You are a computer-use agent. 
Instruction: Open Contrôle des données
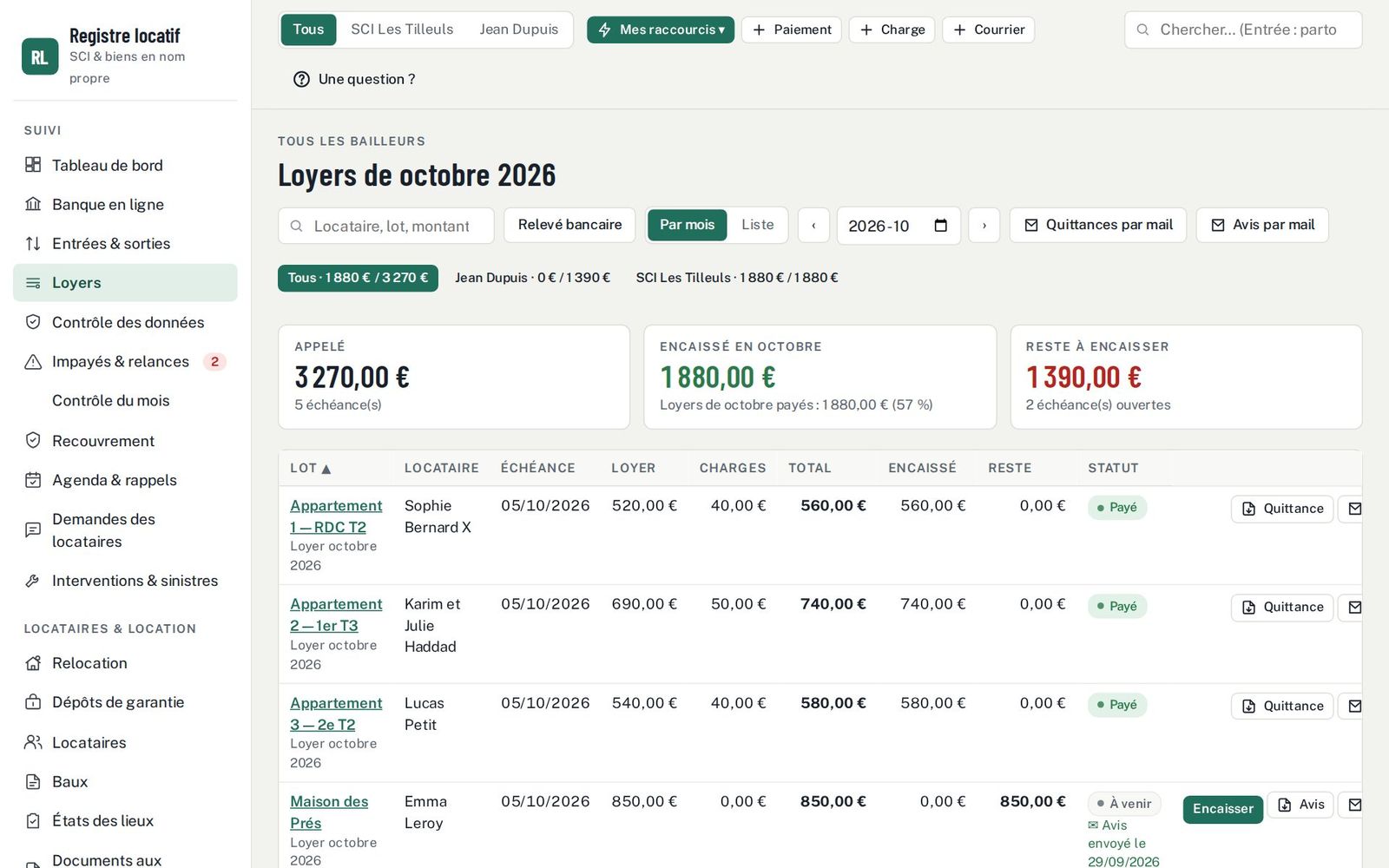pyautogui.click(x=125, y=322)
